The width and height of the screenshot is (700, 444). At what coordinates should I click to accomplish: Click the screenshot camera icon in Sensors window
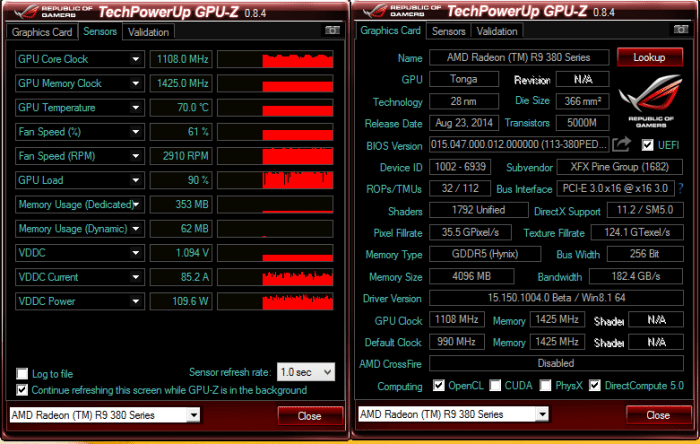pyautogui.click(x=332, y=30)
